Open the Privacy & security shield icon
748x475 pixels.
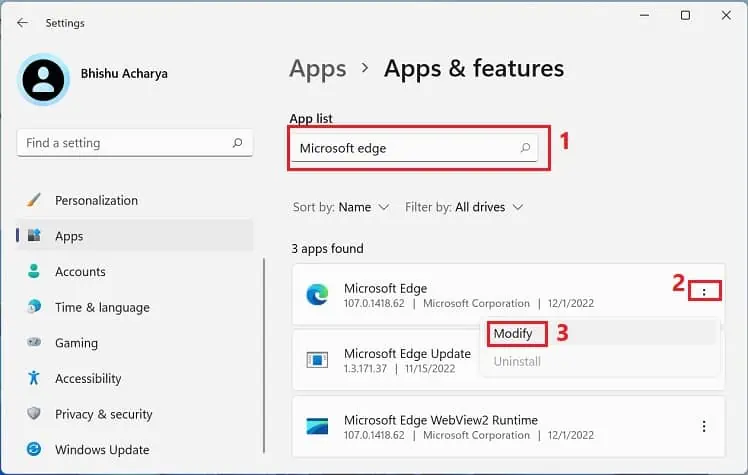click(x=34, y=414)
